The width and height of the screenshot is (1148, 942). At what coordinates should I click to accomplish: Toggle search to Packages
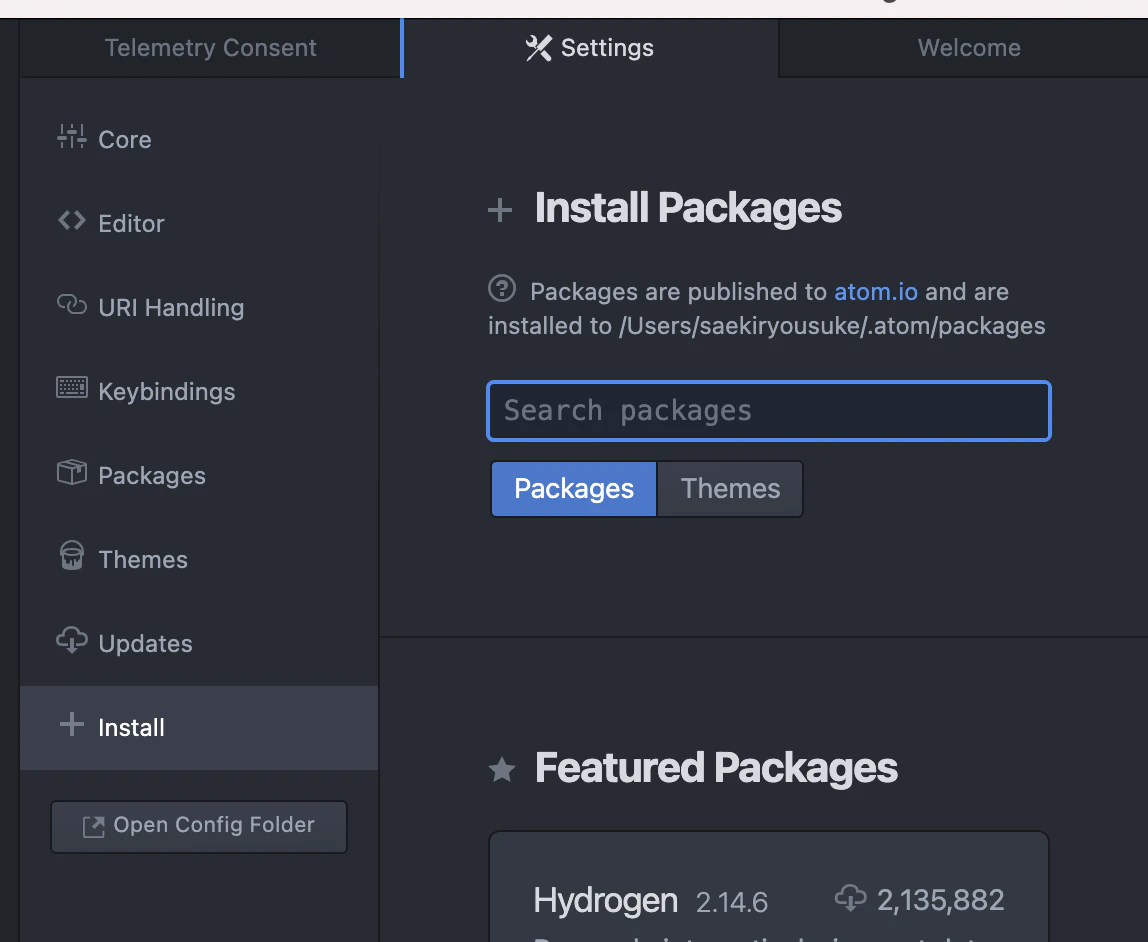tap(574, 489)
